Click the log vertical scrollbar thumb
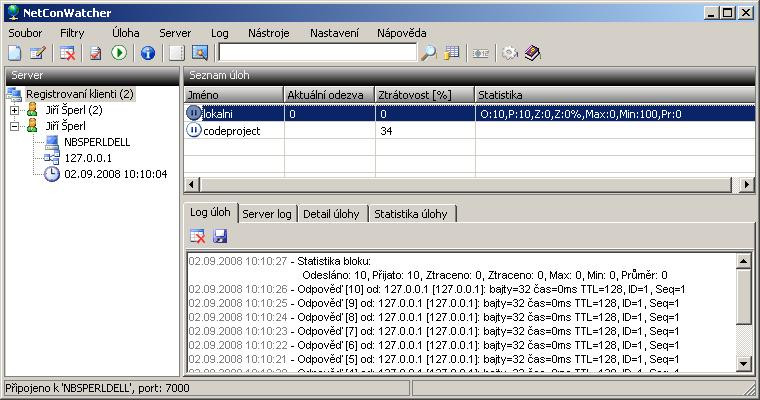Screen dimensions: 760x400 point(744,296)
